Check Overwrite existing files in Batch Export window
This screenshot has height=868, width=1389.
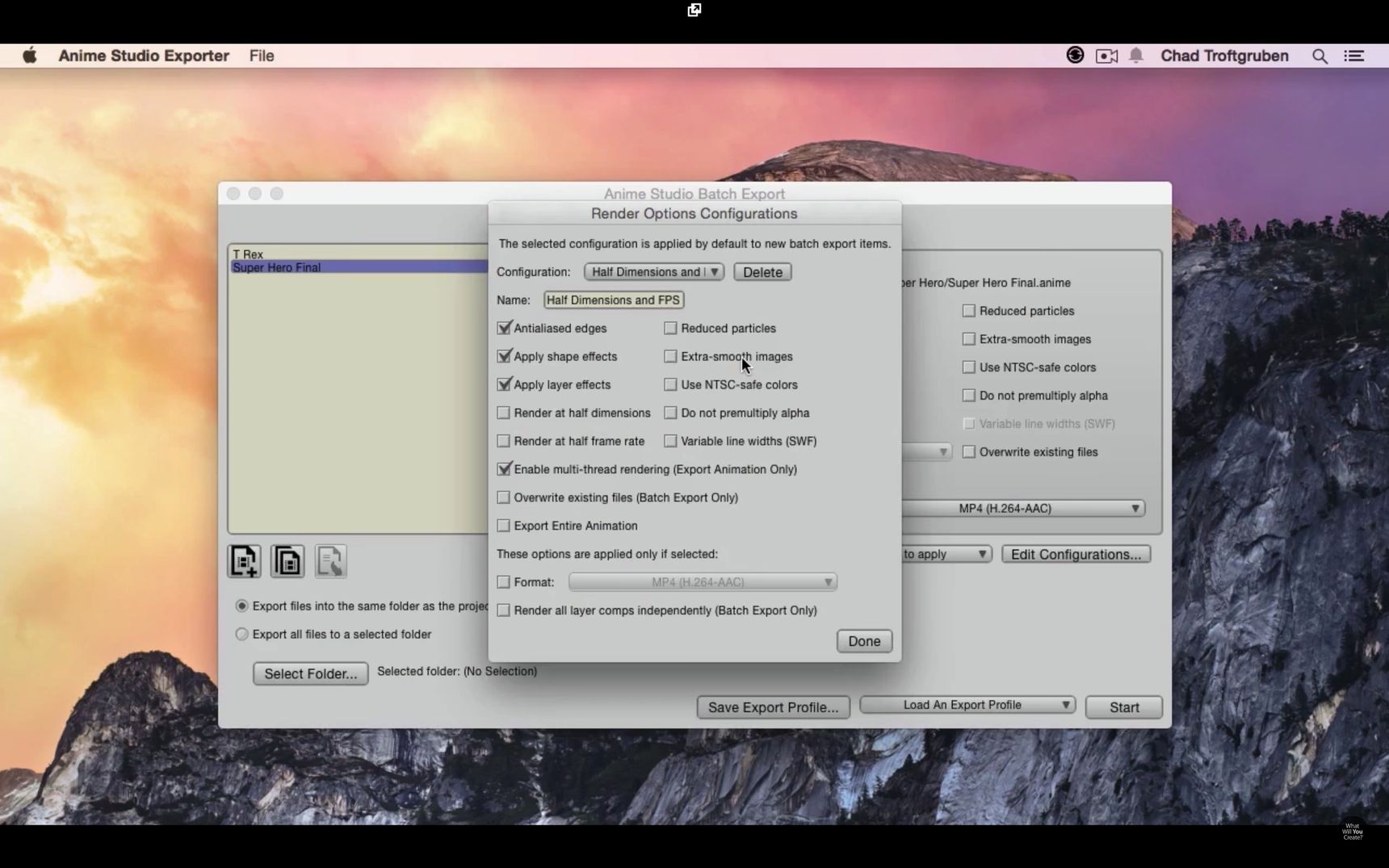click(969, 452)
